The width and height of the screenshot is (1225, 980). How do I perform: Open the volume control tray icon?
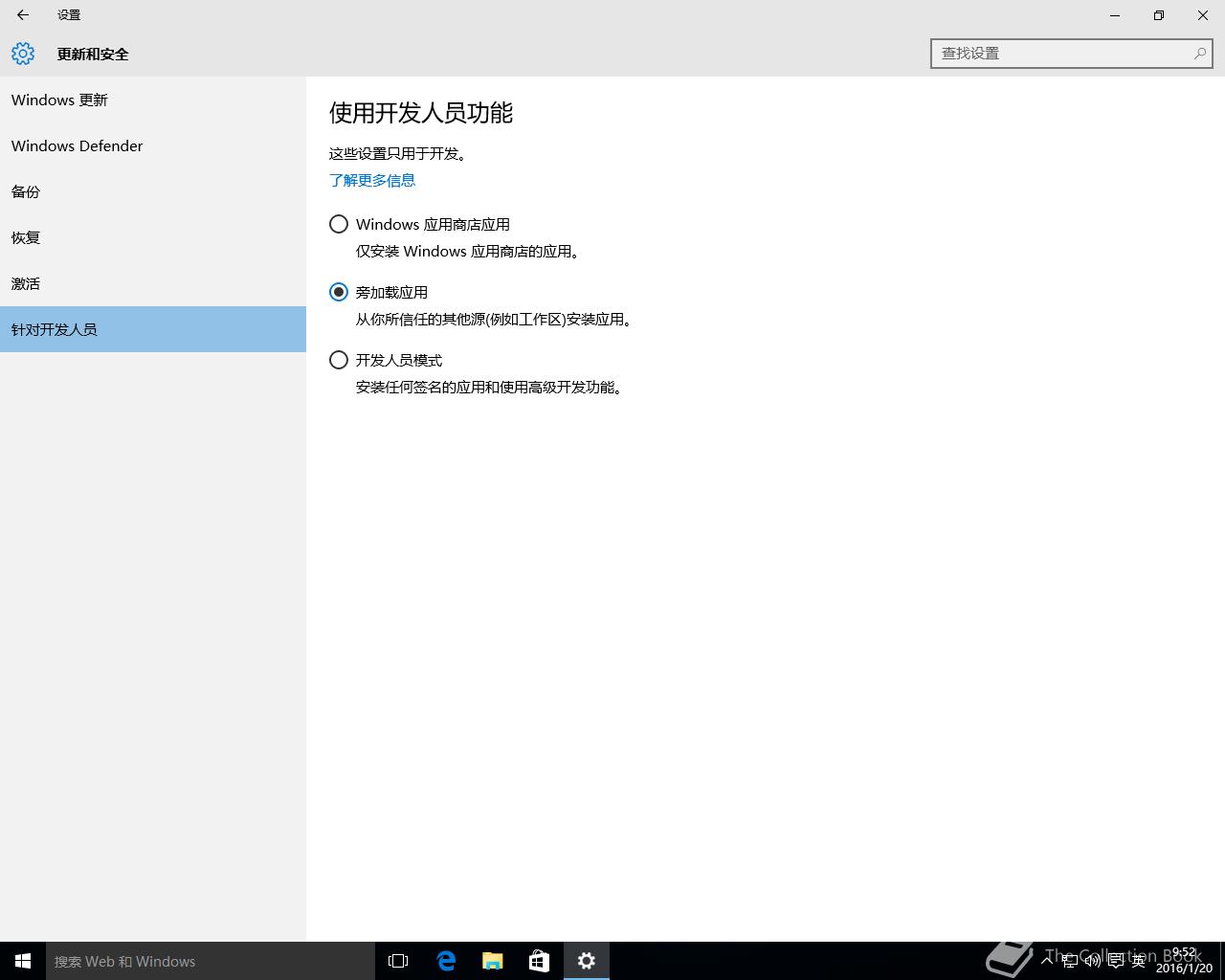tap(1092, 961)
